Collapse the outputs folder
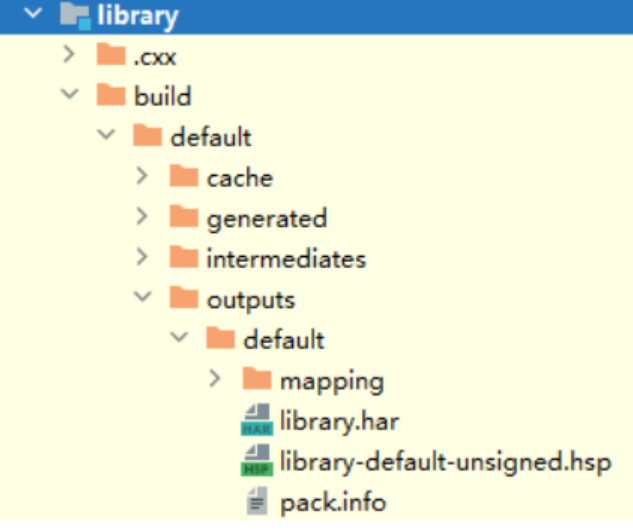 (143, 299)
